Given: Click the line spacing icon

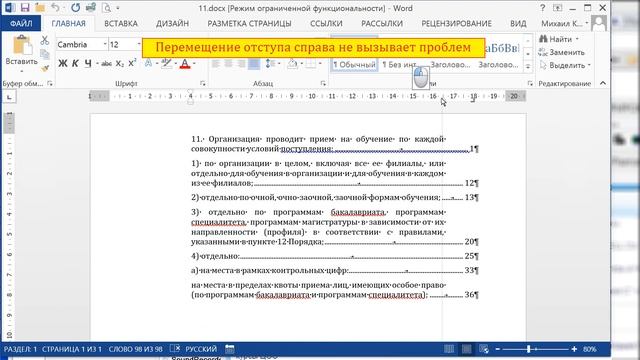Looking at the screenshot, I should (x=269, y=63).
